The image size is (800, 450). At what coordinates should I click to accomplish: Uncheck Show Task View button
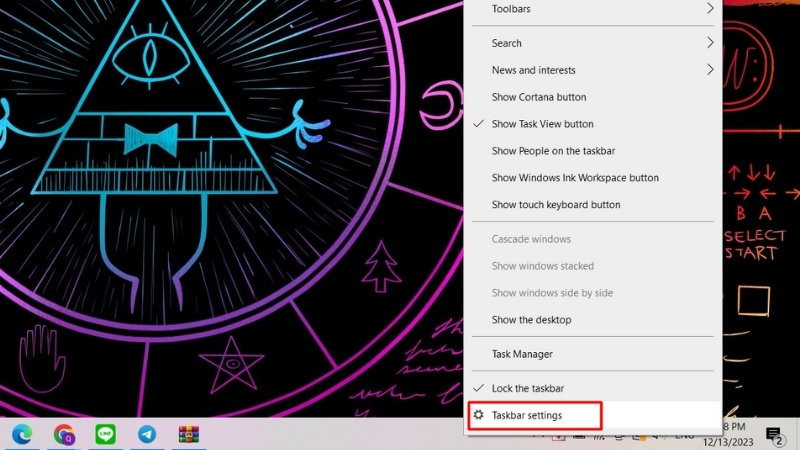tap(593, 124)
